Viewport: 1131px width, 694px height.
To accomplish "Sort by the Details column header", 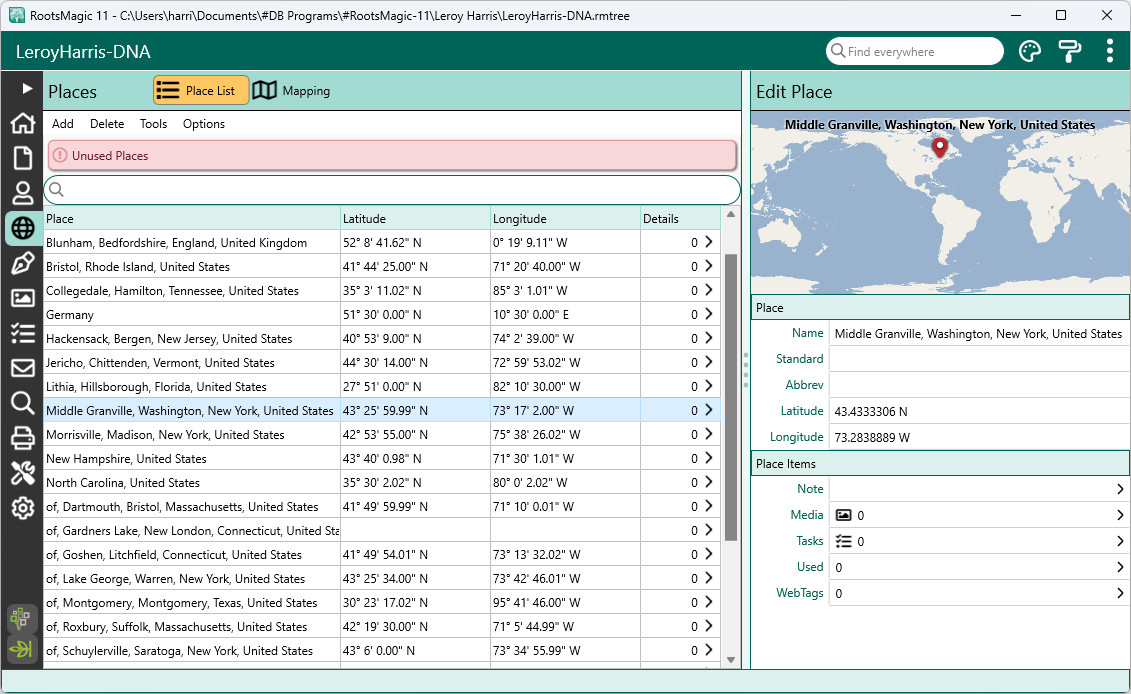I will tap(680, 219).
